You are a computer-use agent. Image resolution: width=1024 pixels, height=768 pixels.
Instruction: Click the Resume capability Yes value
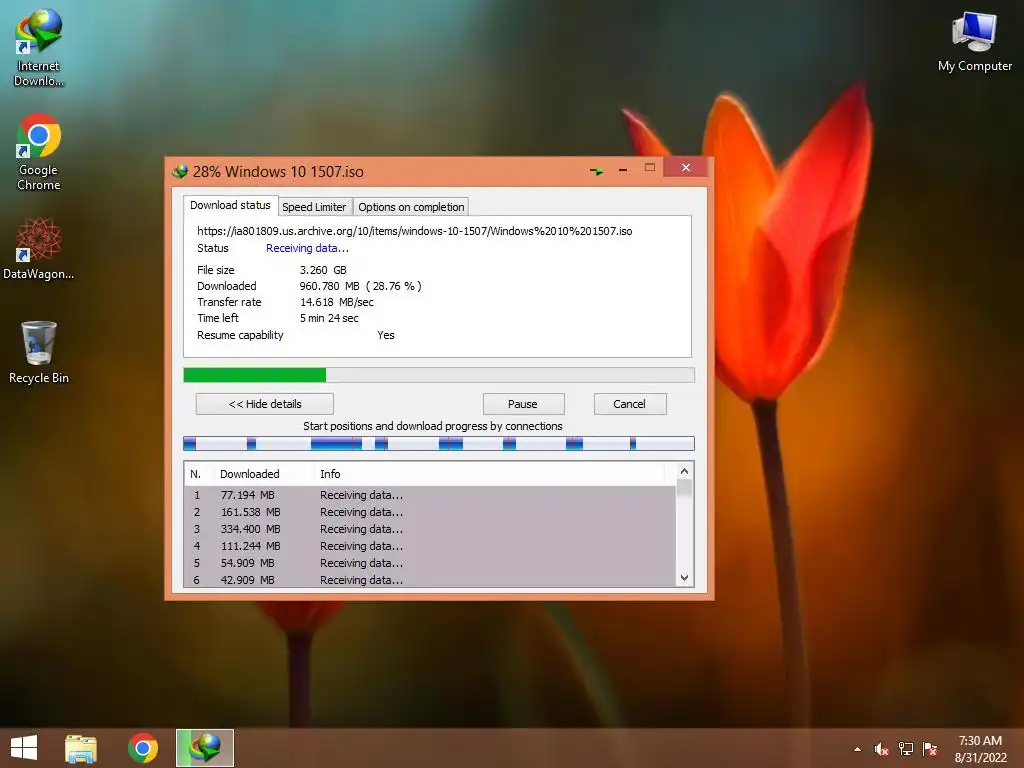(386, 335)
